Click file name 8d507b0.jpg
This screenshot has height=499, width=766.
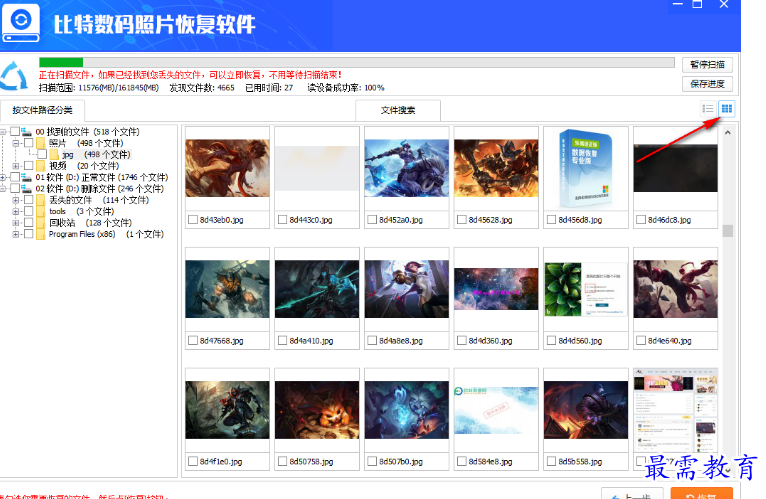tap(401, 461)
